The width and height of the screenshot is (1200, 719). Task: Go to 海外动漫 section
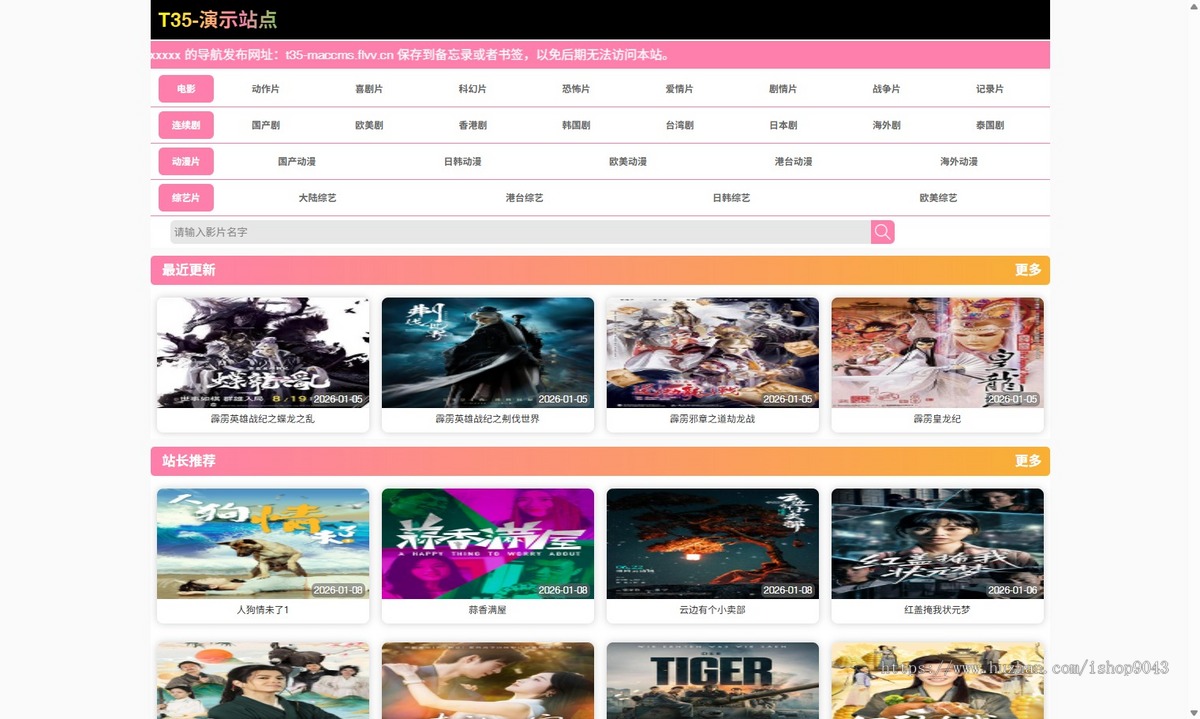pyautogui.click(x=959, y=162)
